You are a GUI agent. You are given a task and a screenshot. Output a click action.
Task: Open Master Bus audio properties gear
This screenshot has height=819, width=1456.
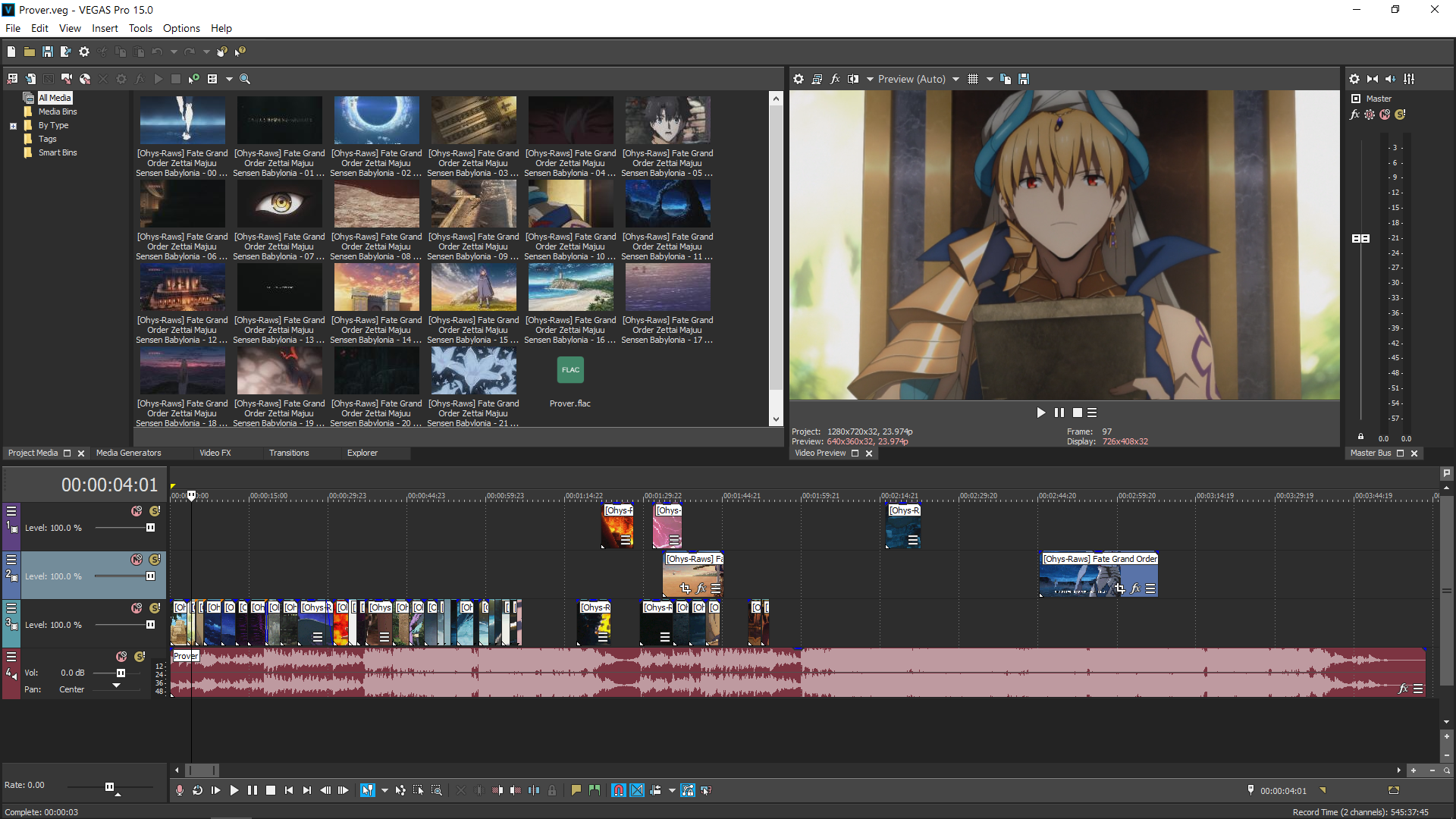coord(1354,79)
